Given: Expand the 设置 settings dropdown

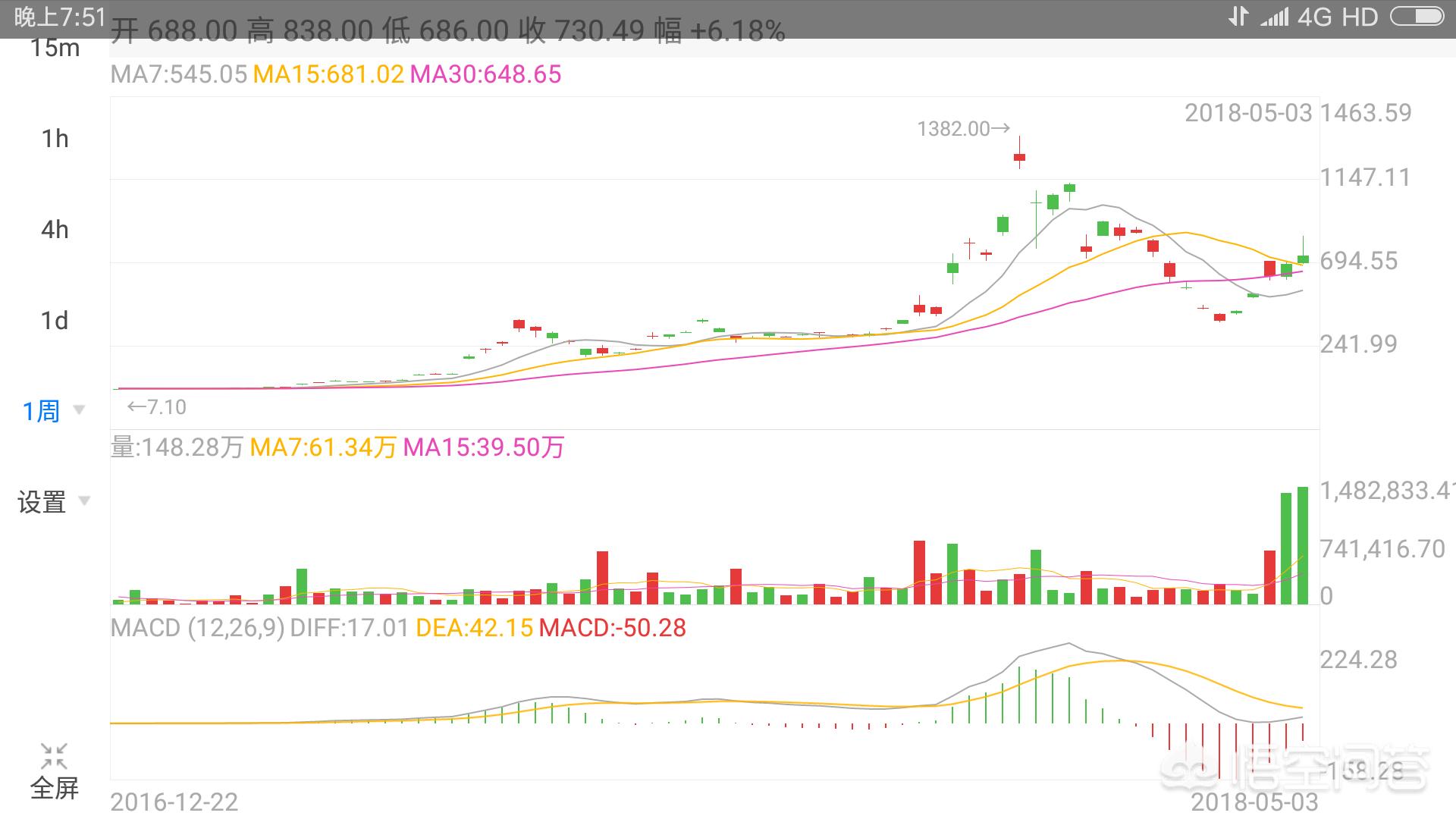Looking at the screenshot, I should 42,502.
